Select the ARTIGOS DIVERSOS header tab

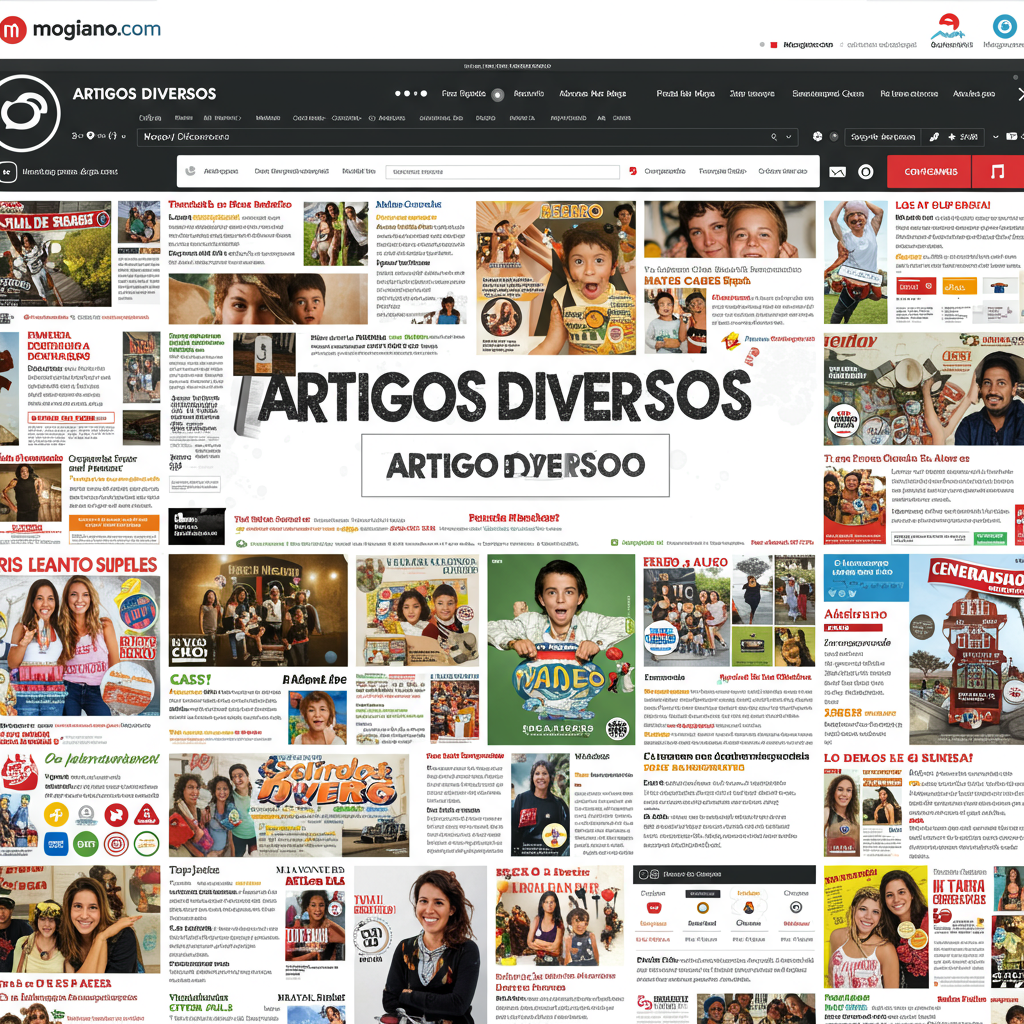click(x=145, y=94)
